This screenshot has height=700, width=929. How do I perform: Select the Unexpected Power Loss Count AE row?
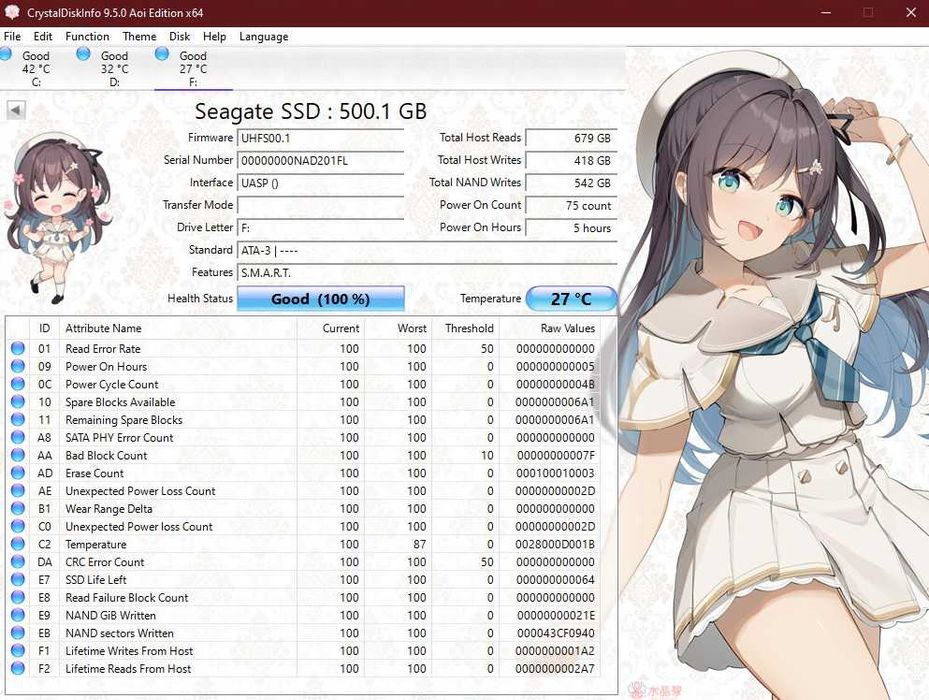[303, 491]
